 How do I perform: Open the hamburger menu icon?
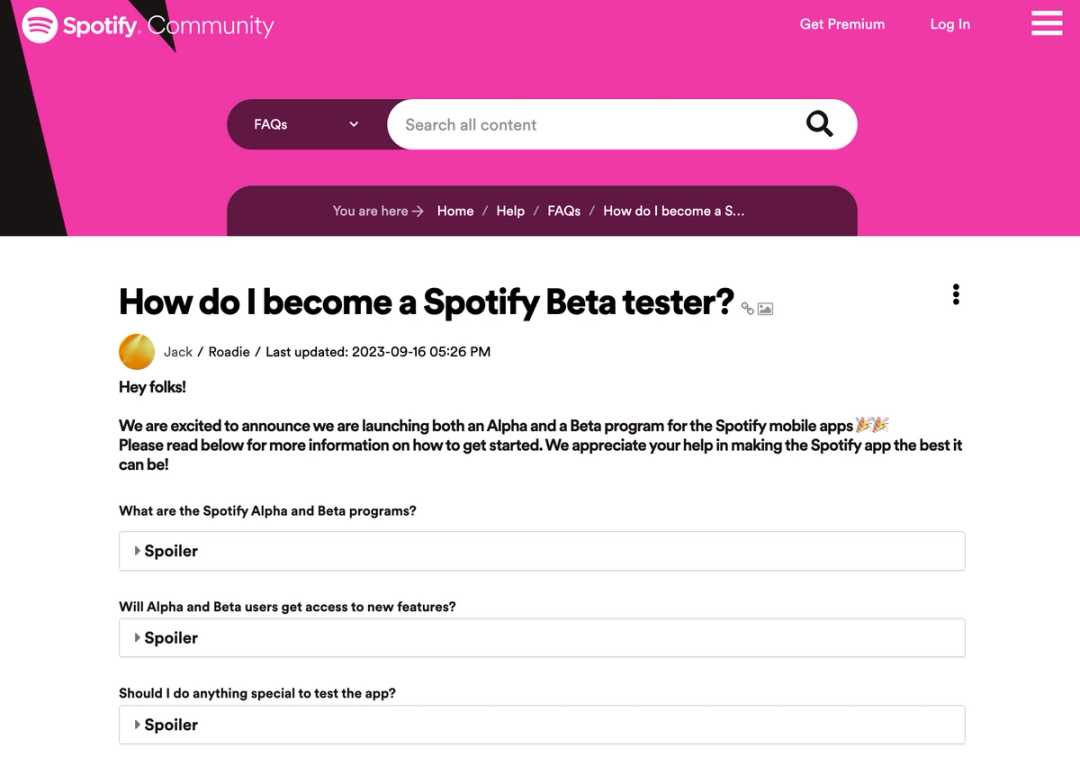tap(1046, 22)
